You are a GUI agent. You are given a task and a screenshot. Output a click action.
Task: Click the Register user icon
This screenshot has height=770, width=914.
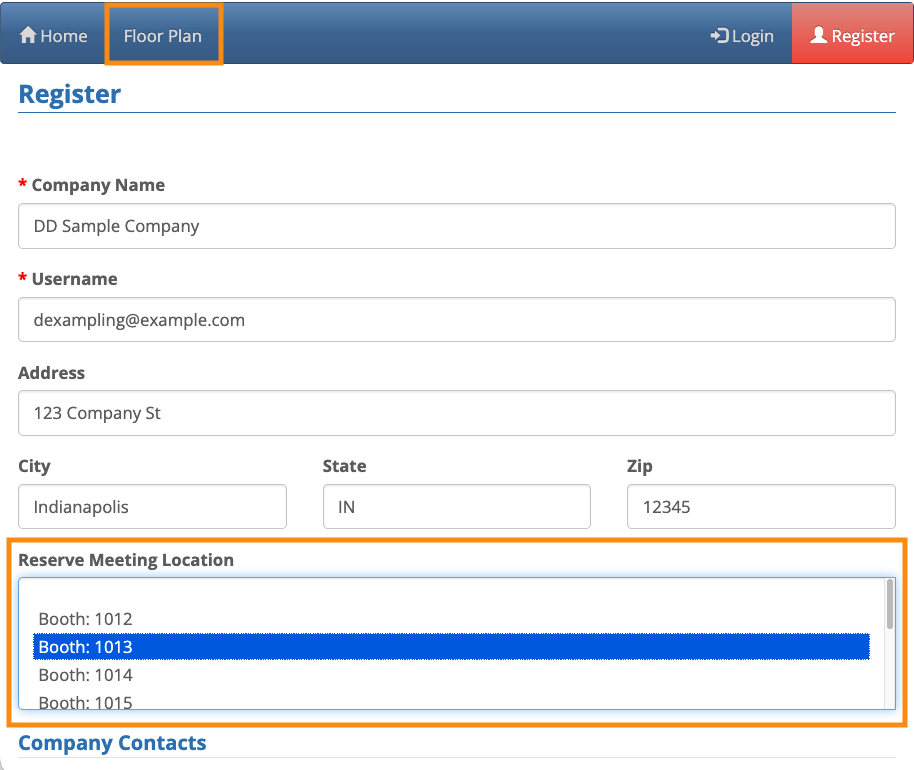pyautogui.click(x=818, y=35)
